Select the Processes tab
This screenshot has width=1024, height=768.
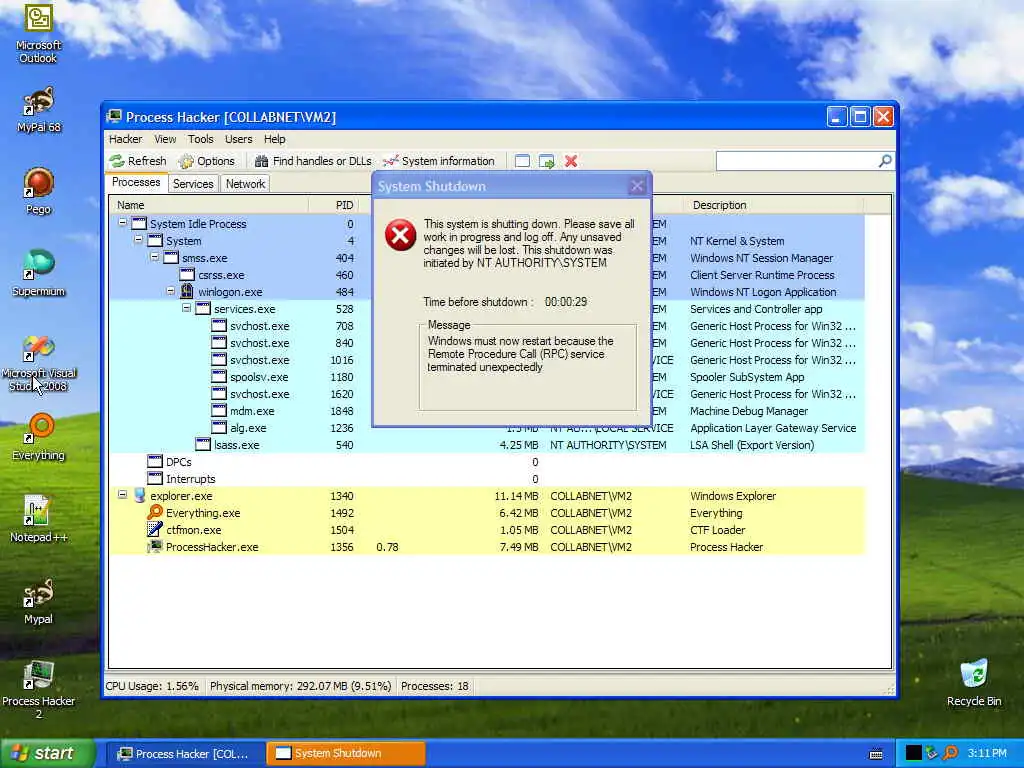click(136, 182)
